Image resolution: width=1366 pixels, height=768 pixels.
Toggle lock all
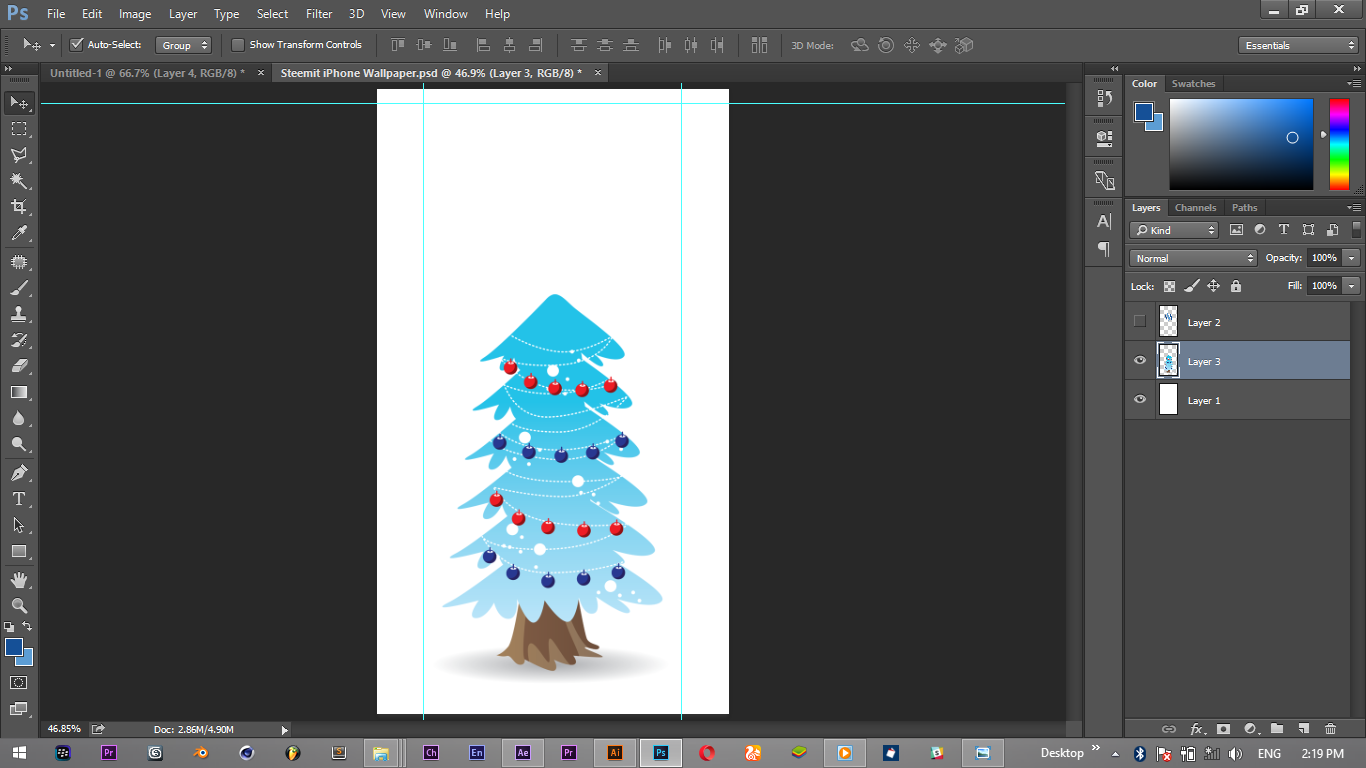point(1236,286)
